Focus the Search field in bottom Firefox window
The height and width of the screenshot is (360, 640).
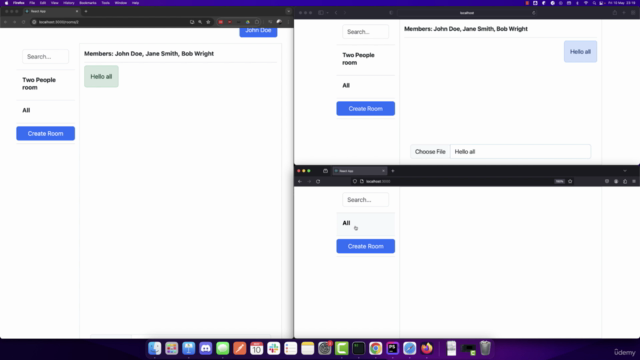(x=365, y=200)
